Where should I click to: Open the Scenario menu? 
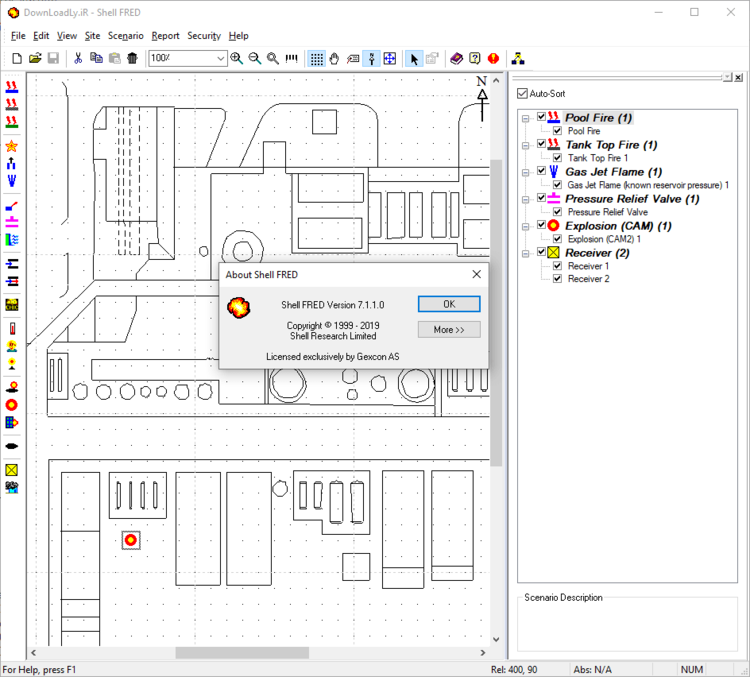pyautogui.click(x=125, y=36)
